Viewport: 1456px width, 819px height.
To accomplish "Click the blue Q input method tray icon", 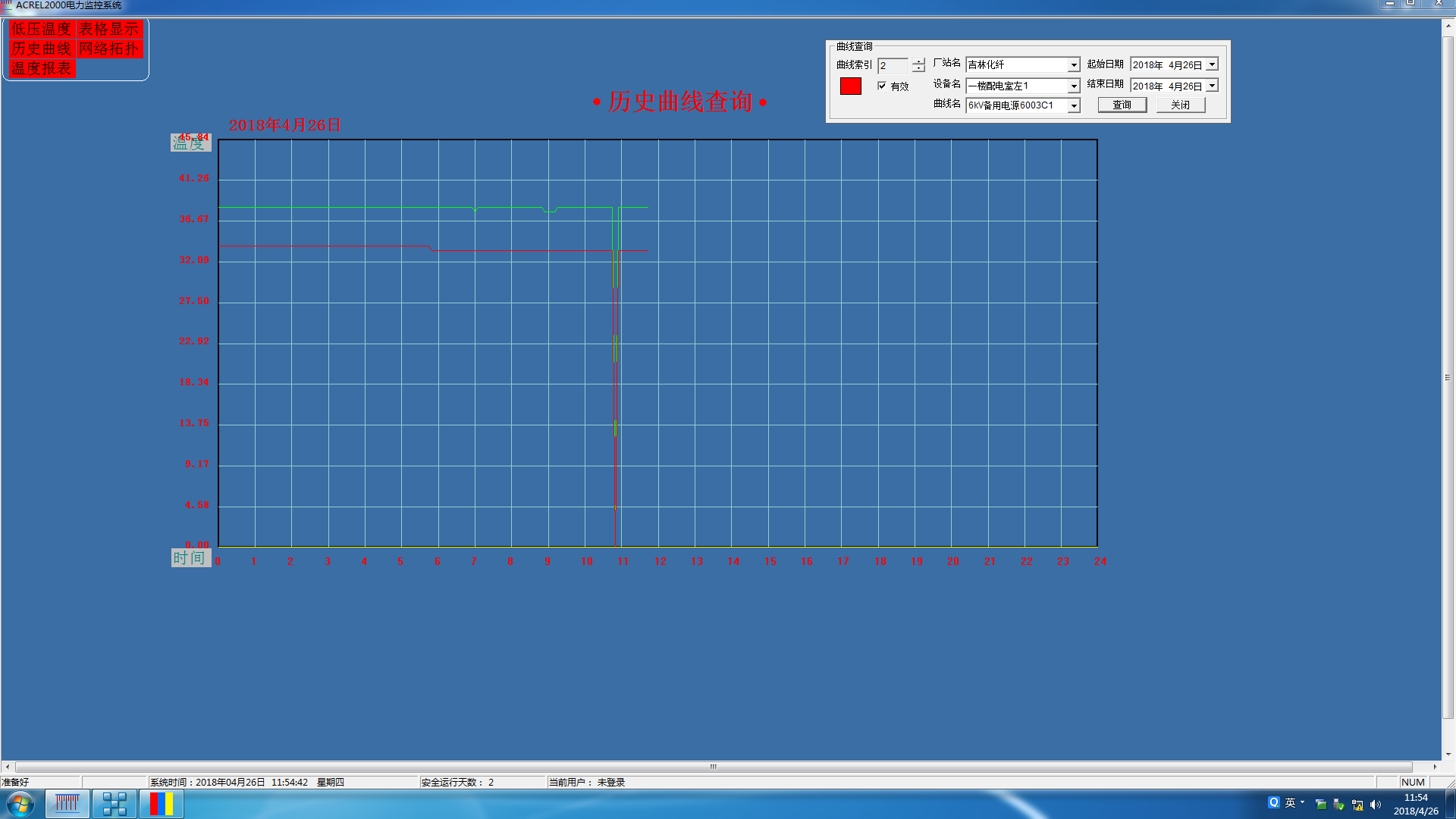I will 1274,802.
